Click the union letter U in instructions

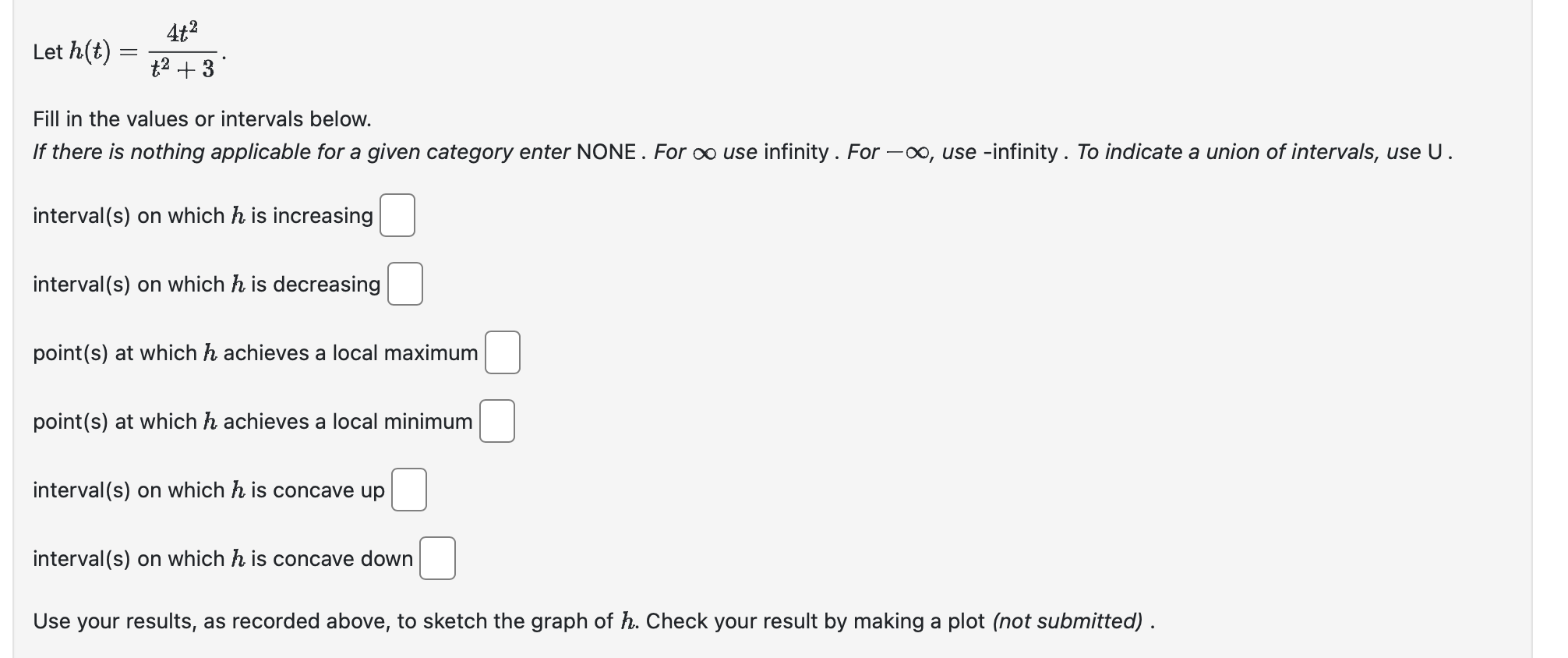(x=1435, y=152)
